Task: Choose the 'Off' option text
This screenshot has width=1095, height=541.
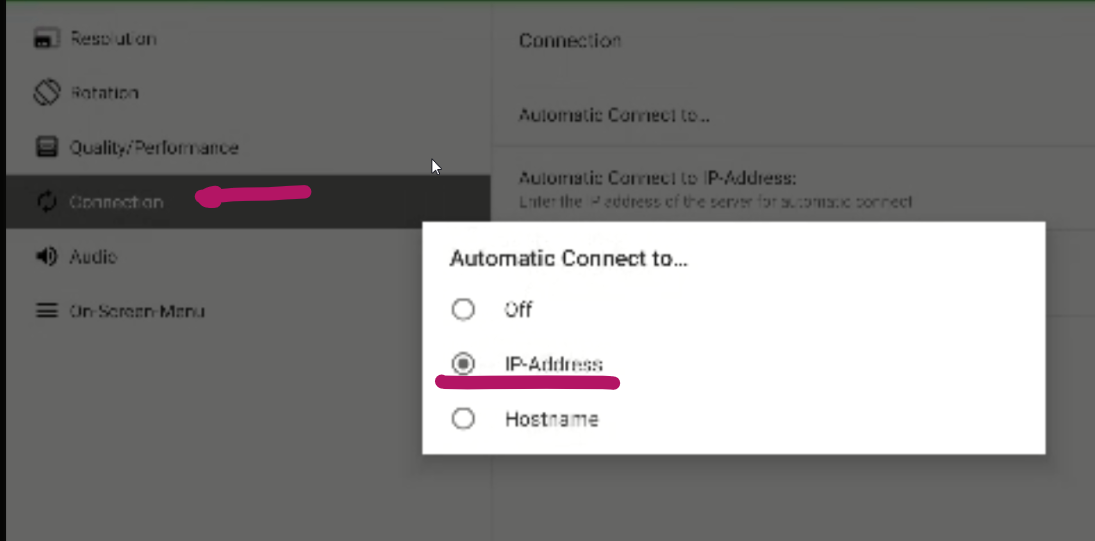Action: (518, 310)
